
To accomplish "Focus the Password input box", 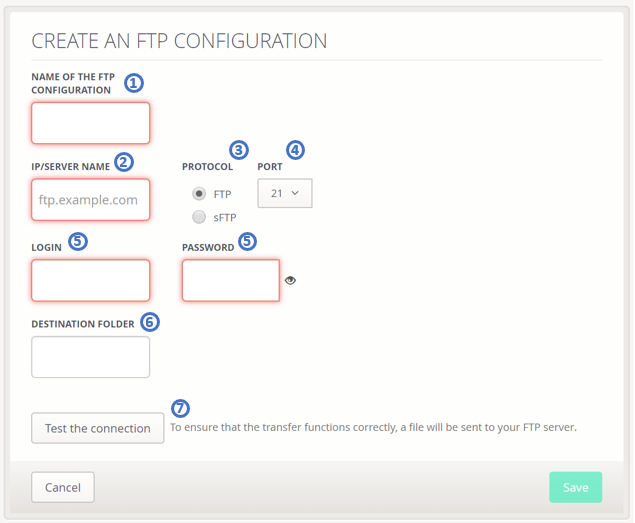I will 231,281.
